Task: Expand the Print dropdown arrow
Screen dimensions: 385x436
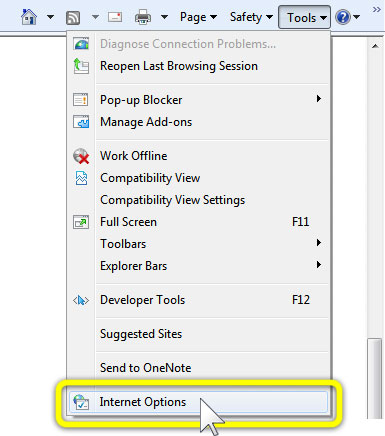Action: tap(164, 17)
